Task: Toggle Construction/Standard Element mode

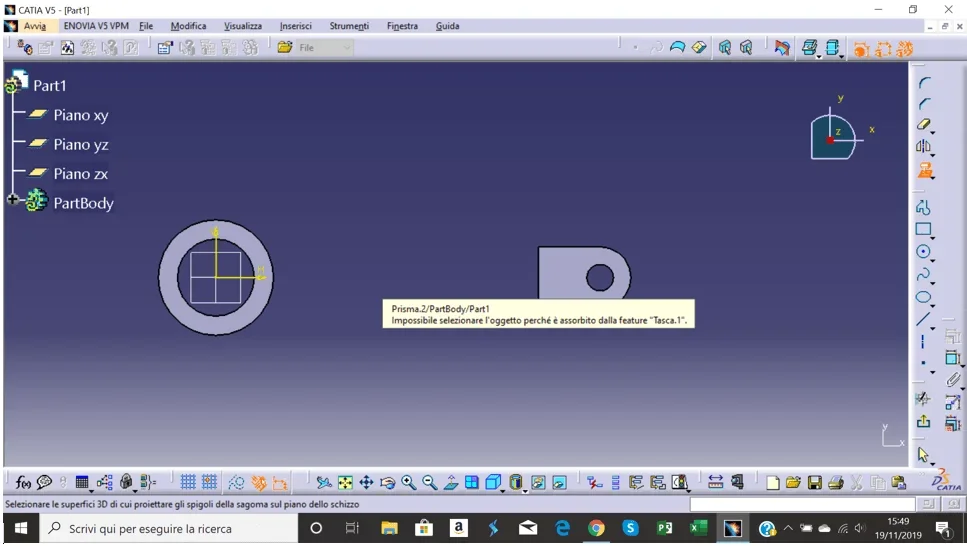Action: click(x=237, y=482)
